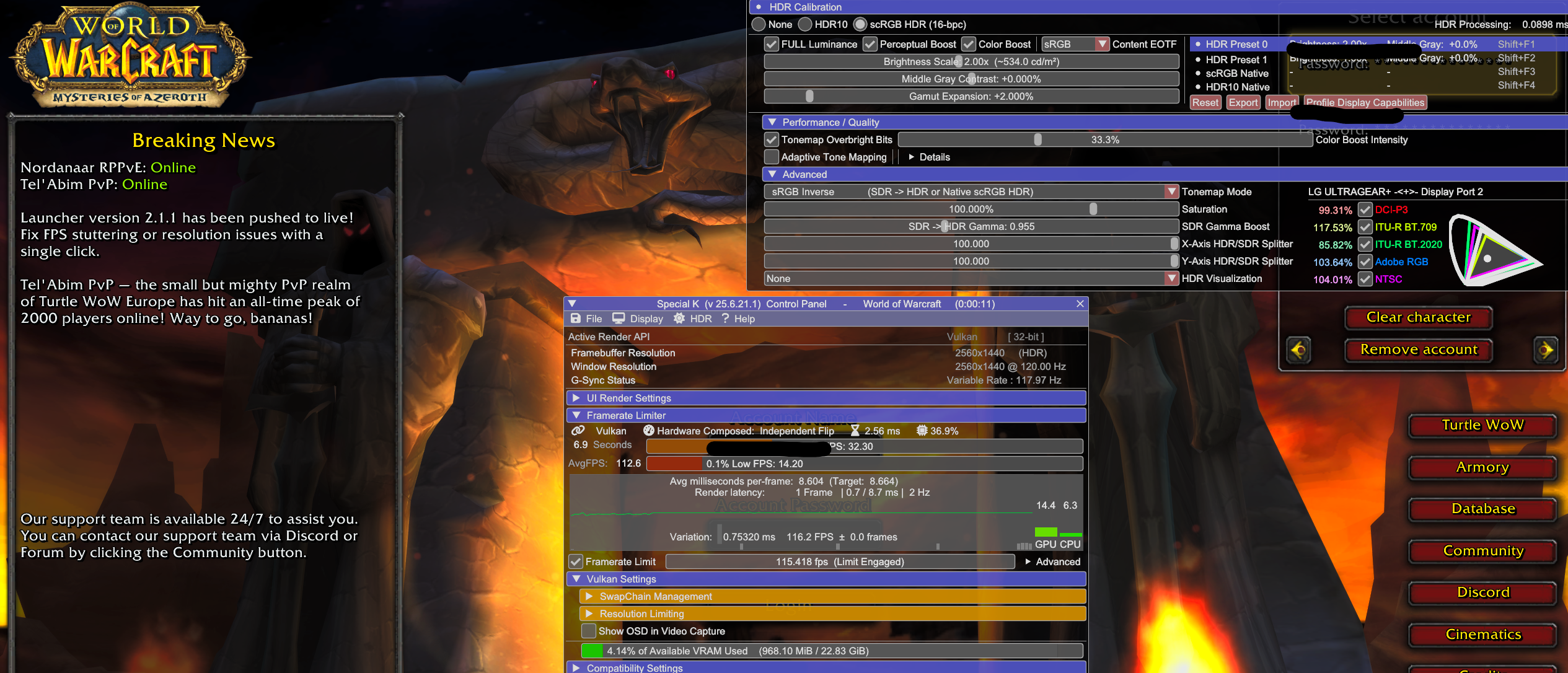Toggle DCI-P3 gamut checkbox
The width and height of the screenshot is (1568, 673).
click(1365, 210)
